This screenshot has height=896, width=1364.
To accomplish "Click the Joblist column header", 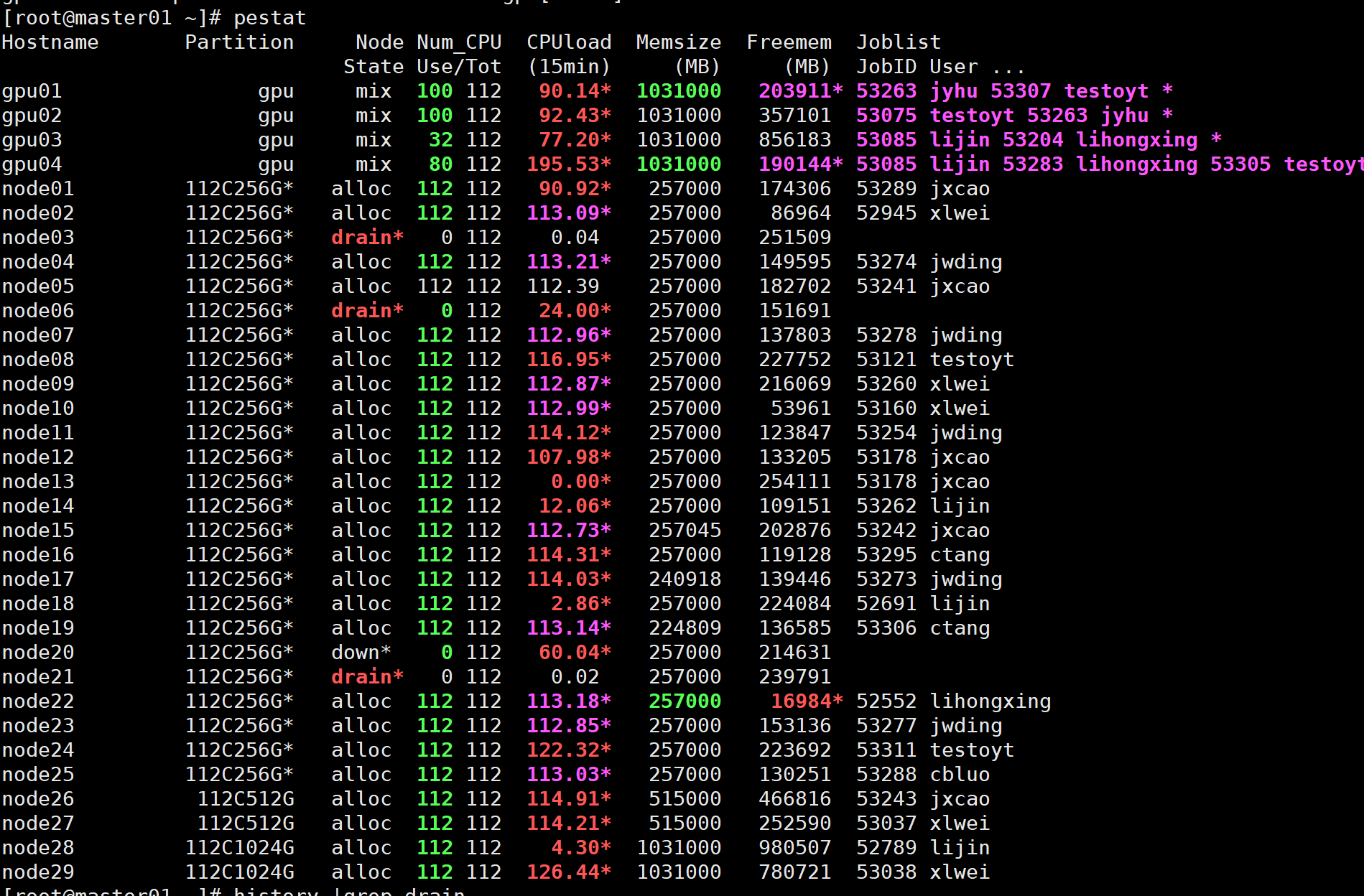I will pos(898,42).
